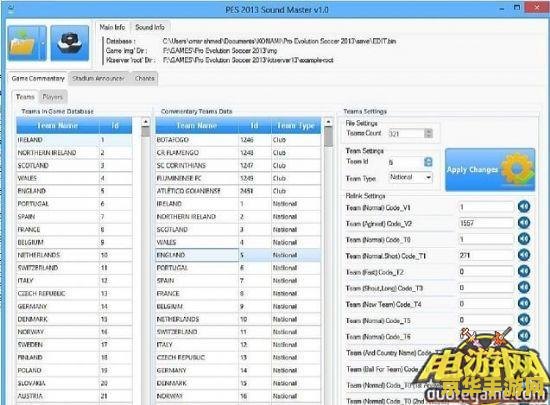Play sound for Team Code_T1

[524, 255]
